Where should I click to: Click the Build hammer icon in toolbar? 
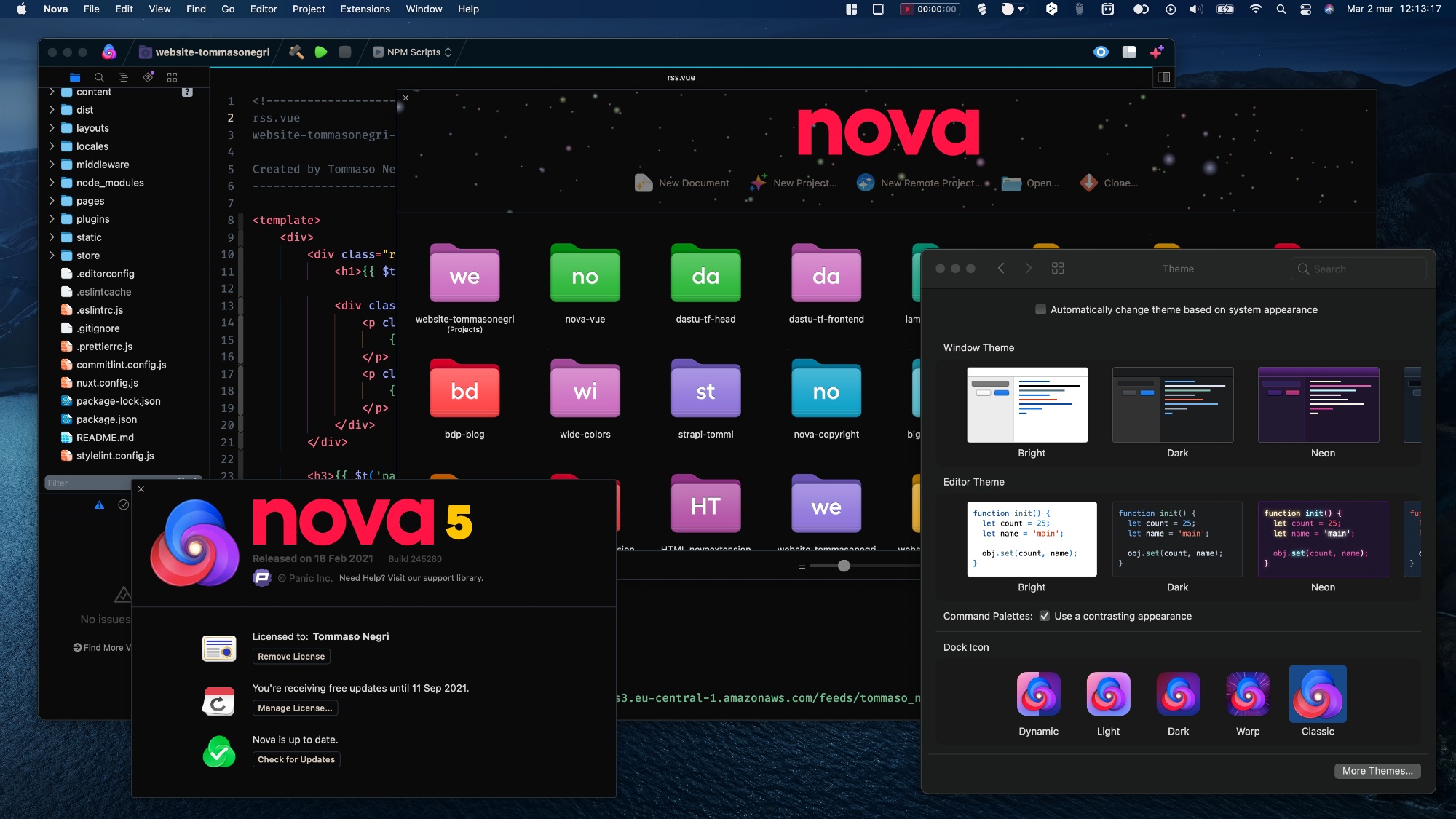click(x=296, y=52)
